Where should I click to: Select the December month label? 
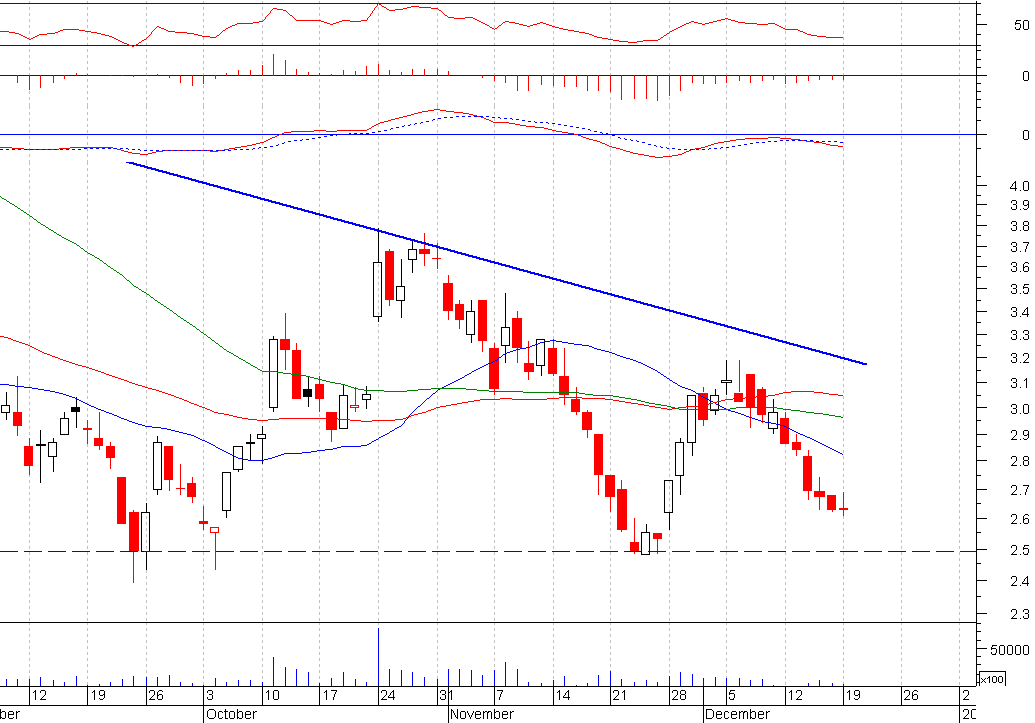click(737, 714)
